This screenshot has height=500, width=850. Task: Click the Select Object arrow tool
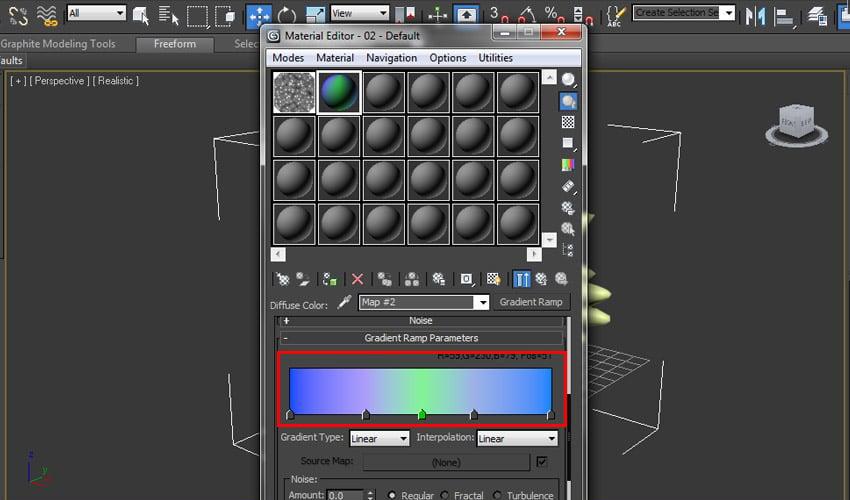tap(141, 15)
